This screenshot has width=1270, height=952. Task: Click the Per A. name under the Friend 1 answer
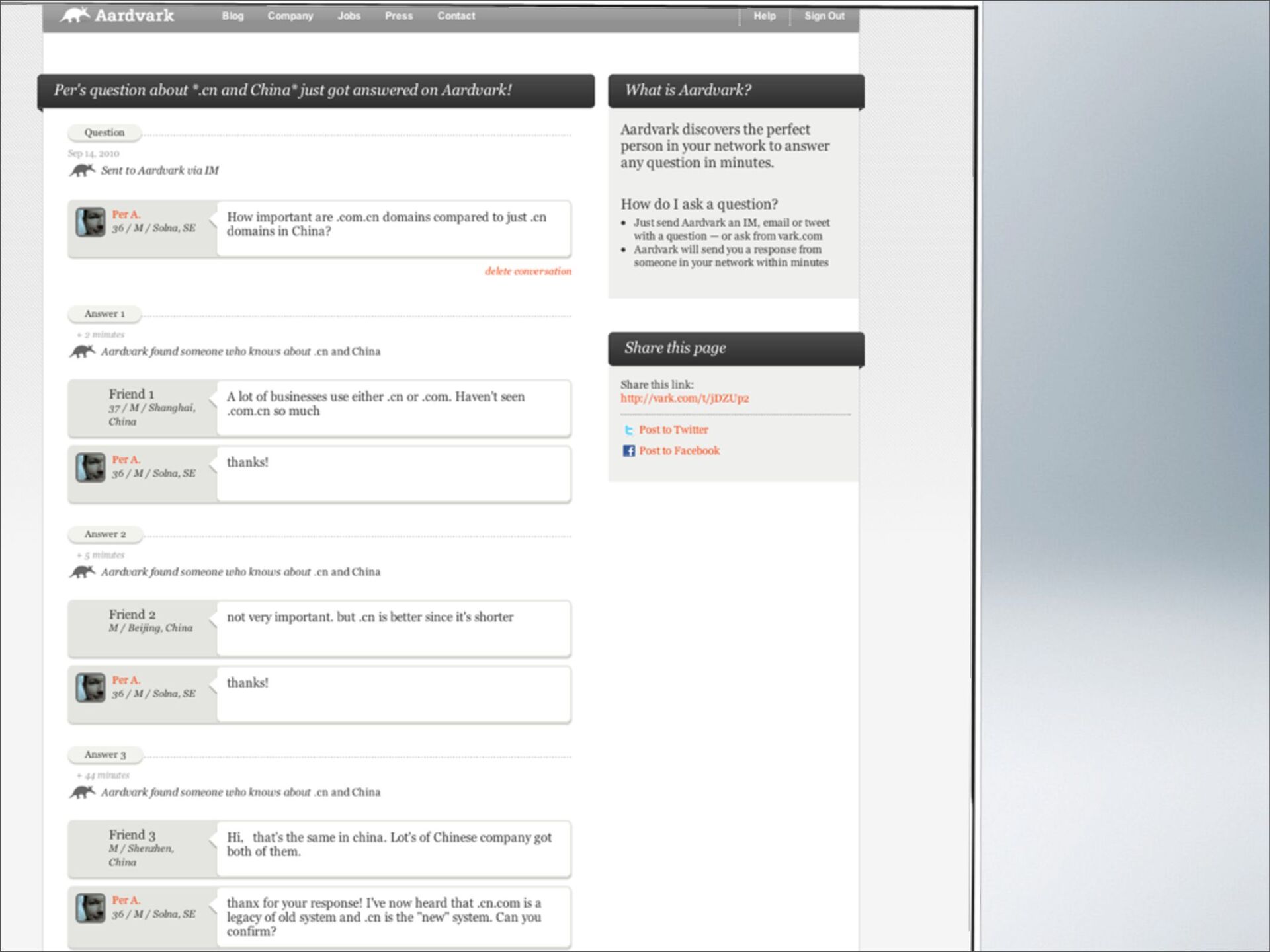[x=126, y=459]
